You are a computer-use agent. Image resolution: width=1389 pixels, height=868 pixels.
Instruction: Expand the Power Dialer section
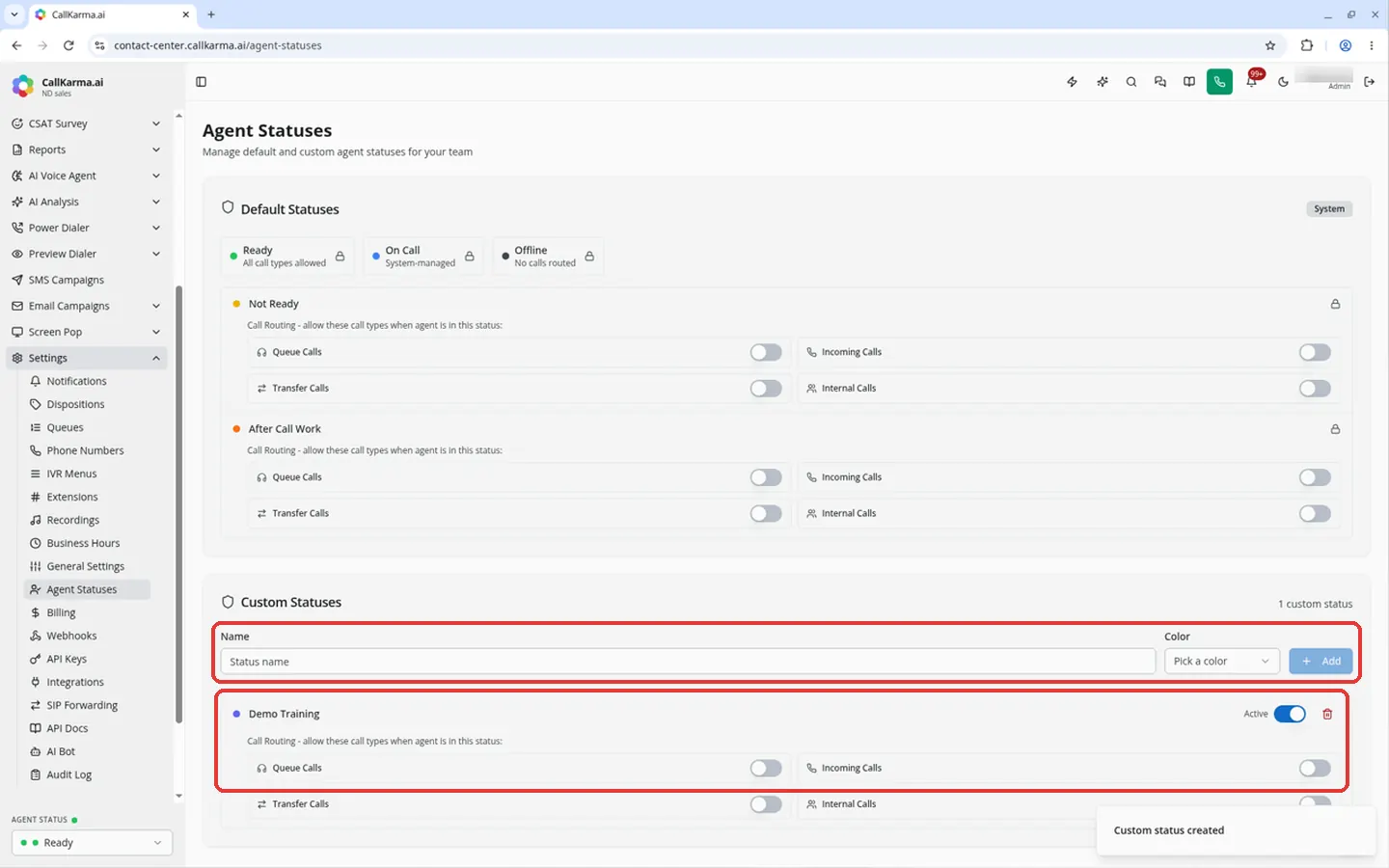85,228
